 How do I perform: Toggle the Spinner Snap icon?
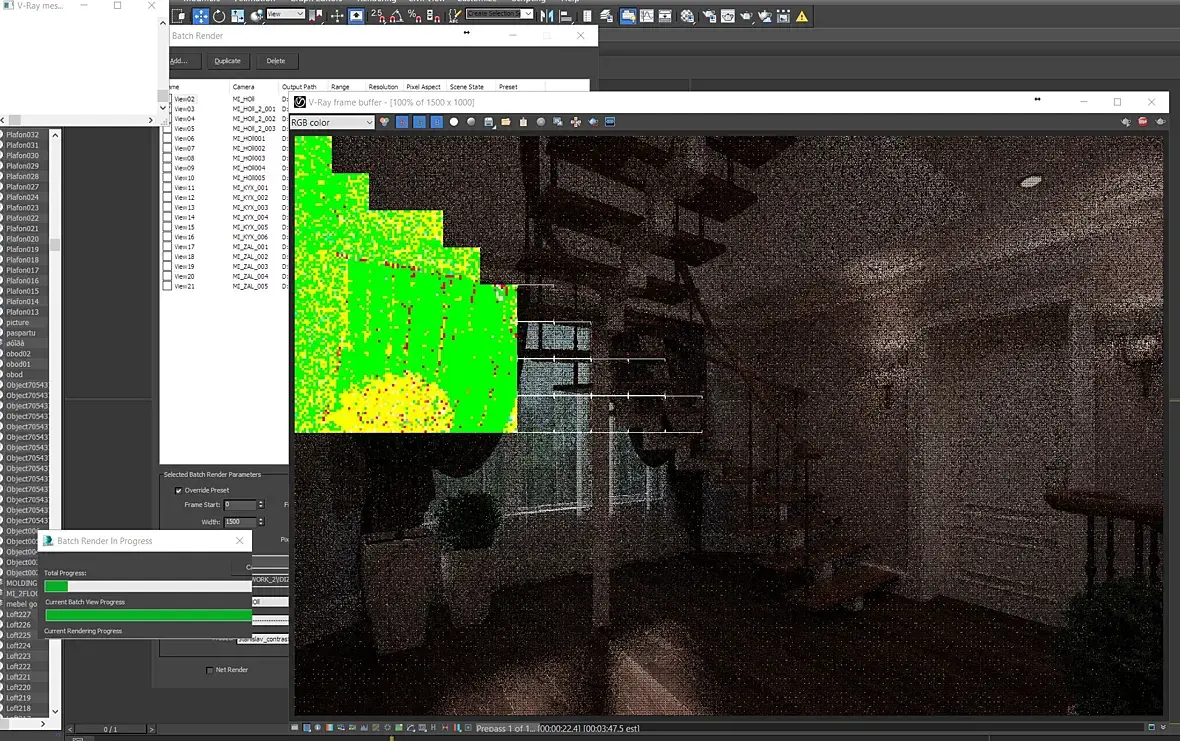click(433, 16)
